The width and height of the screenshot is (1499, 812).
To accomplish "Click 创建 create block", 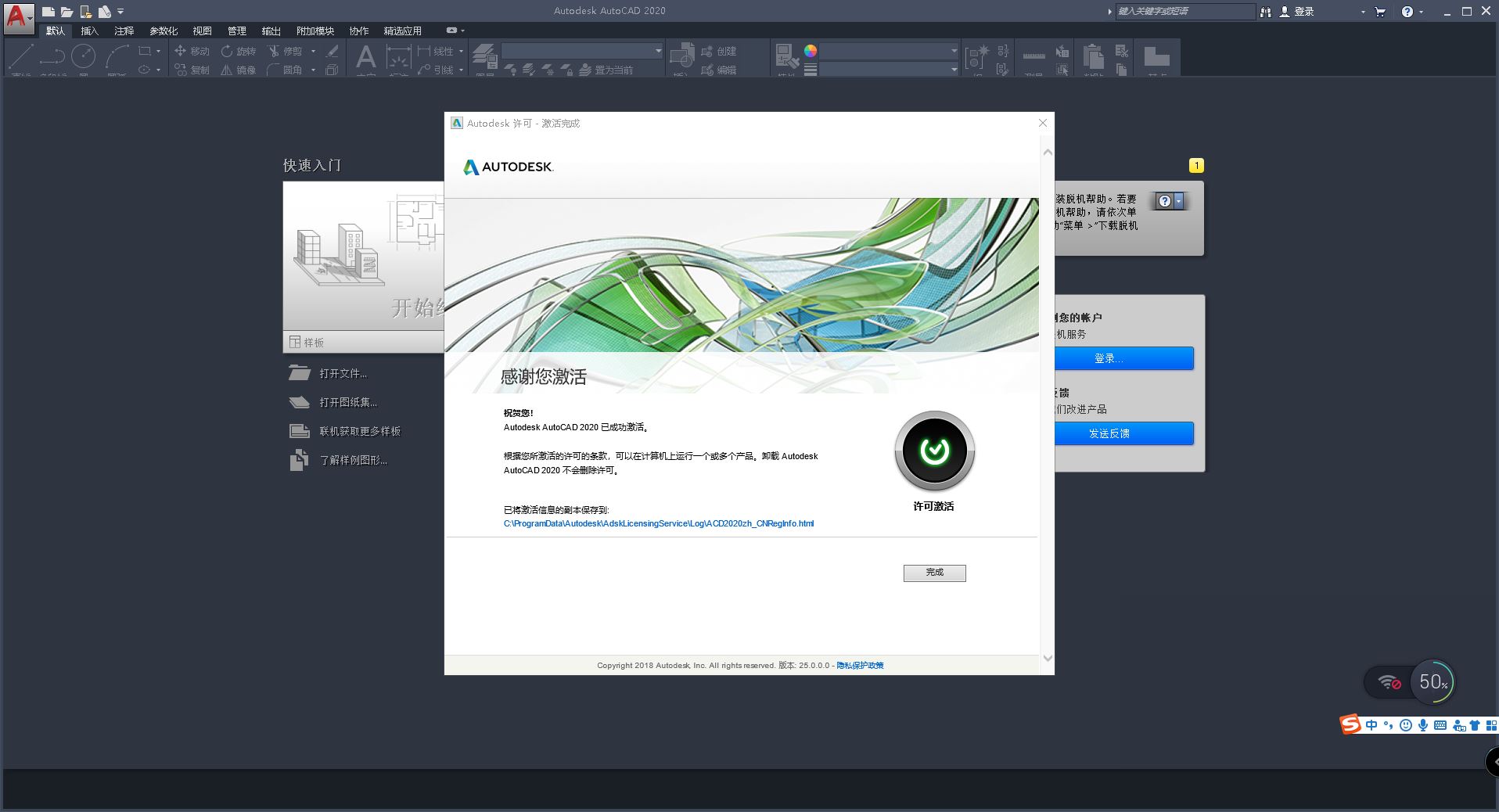I will pos(719,51).
